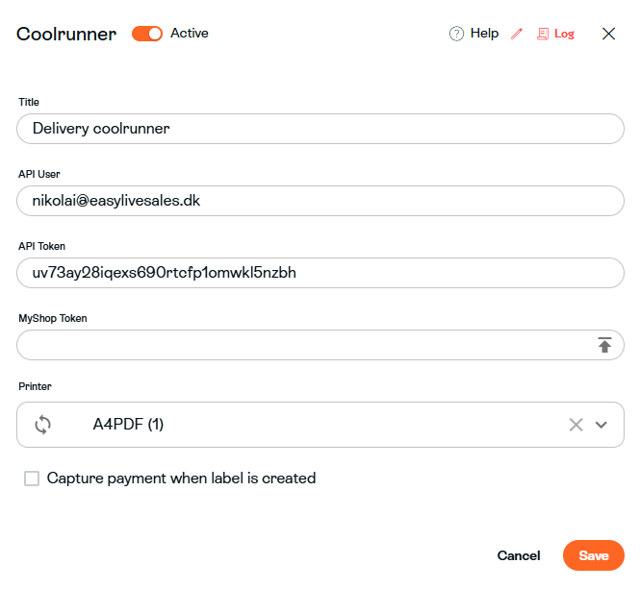The height and width of the screenshot is (589, 640).
Task: Open the Log link text
Action: (564, 34)
